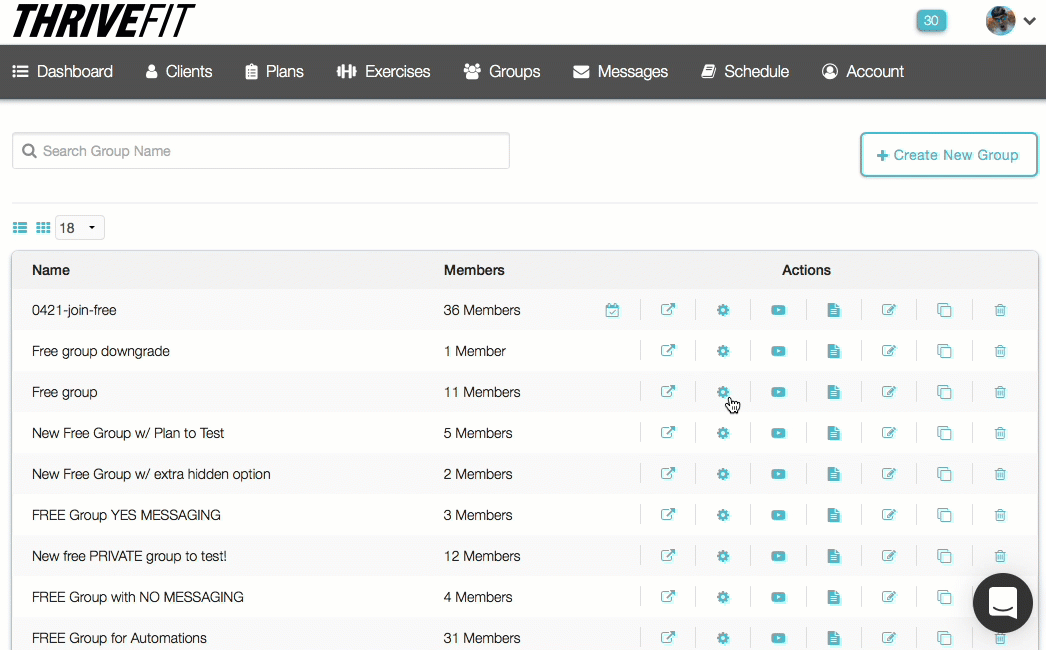Go to the Clients menu
The height and width of the screenshot is (650, 1046).
[x=179, y=72]
